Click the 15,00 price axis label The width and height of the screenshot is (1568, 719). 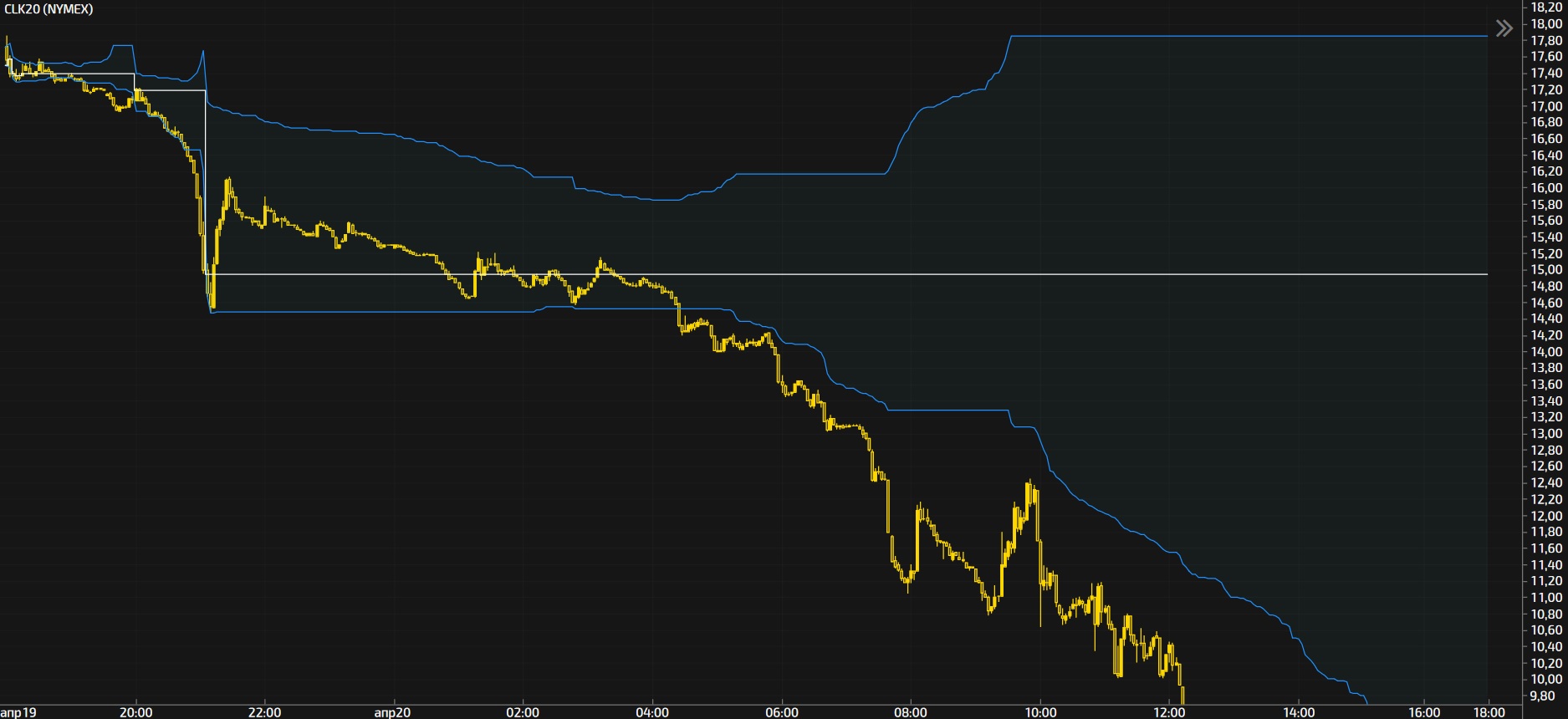pos(1546,270)
